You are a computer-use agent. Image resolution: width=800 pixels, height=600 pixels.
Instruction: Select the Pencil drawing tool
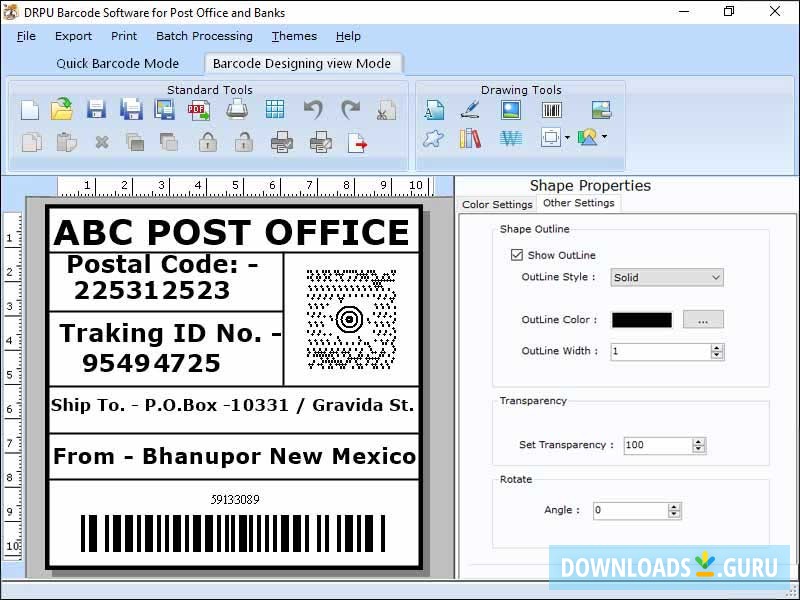470,110
